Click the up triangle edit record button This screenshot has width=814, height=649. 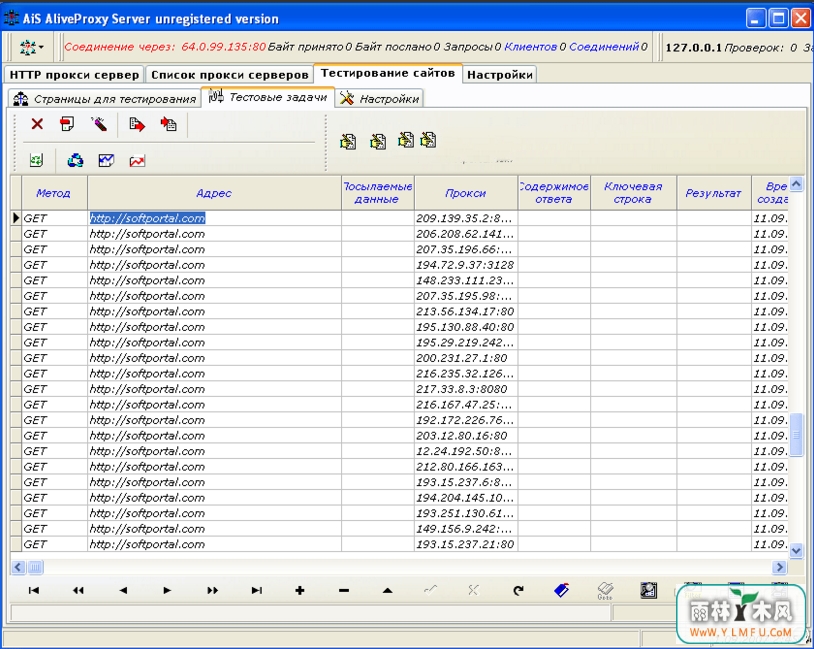[x=387, y=590]
